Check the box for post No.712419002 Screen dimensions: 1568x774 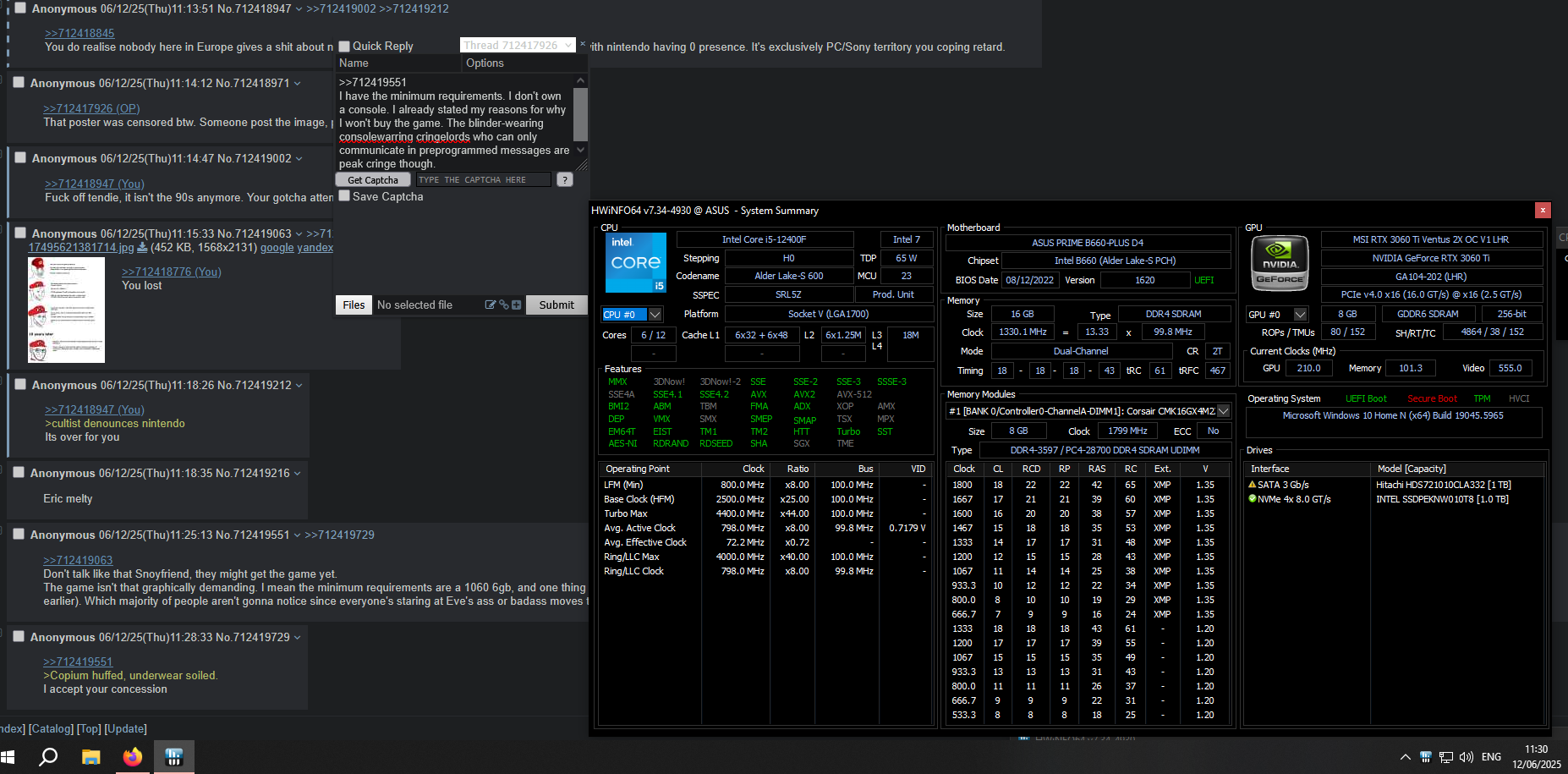[x=20, y=157]
